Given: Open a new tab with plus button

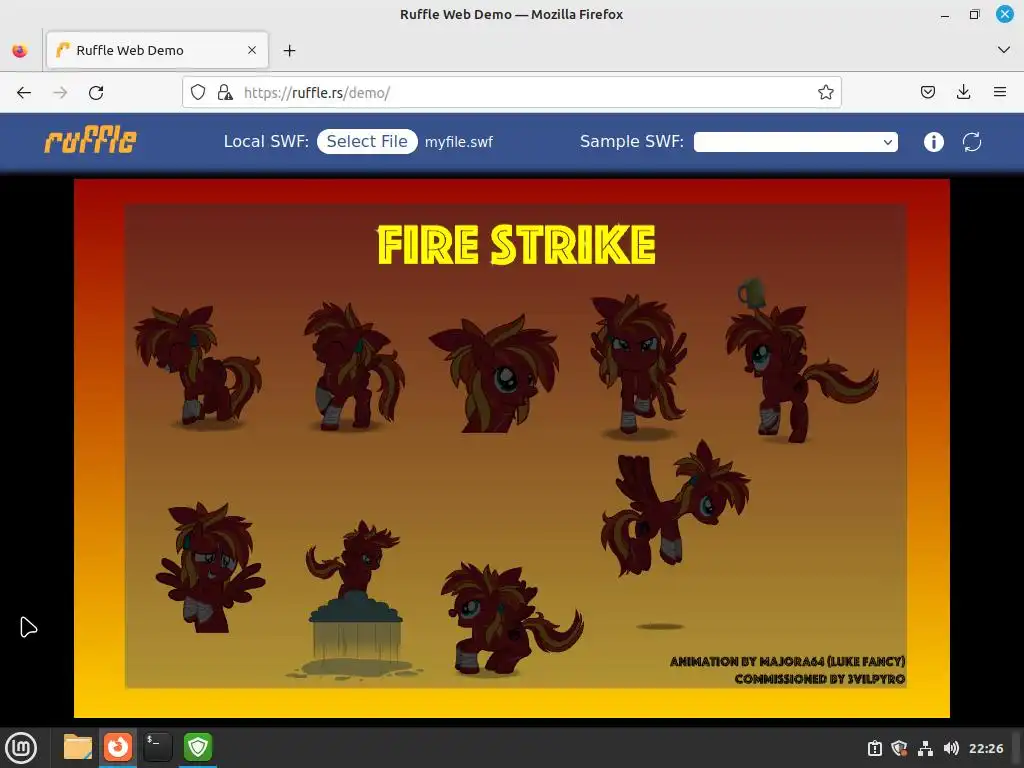Looking at the screenshot, I should [289, 50].
